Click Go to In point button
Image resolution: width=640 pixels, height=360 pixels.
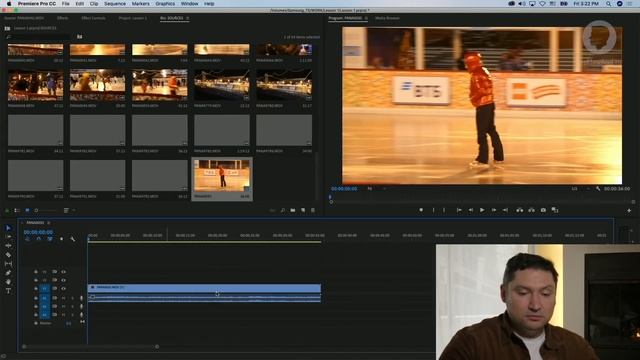click(459, 210)
